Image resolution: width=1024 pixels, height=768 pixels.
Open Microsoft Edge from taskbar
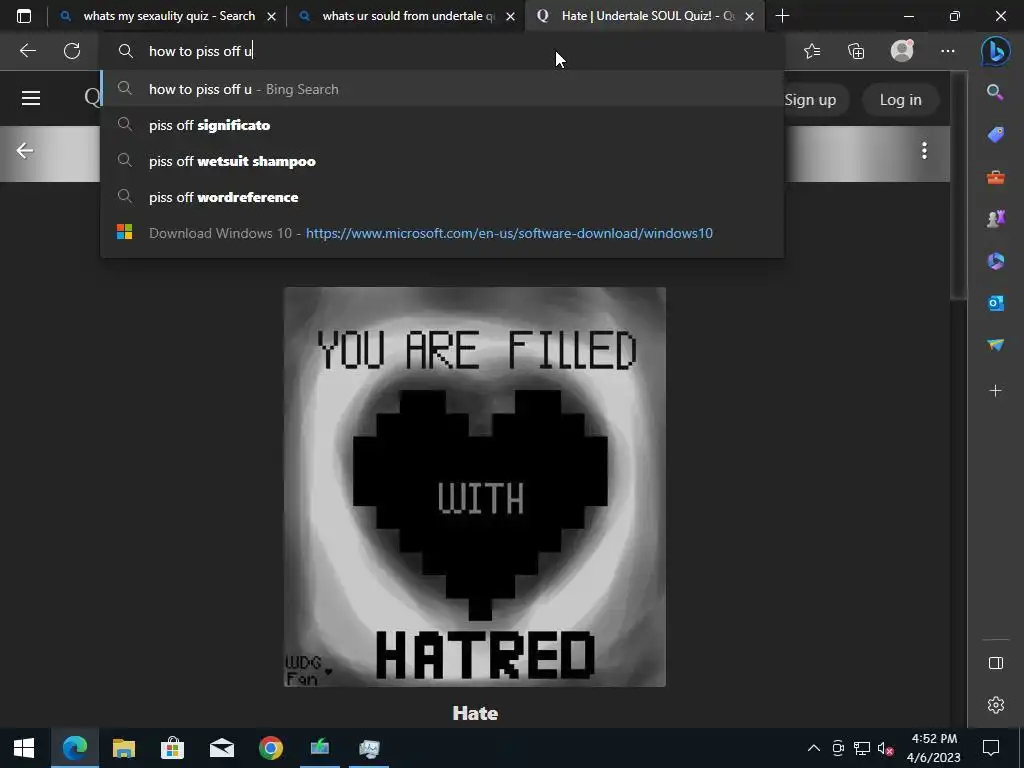[x=74, y=748]
